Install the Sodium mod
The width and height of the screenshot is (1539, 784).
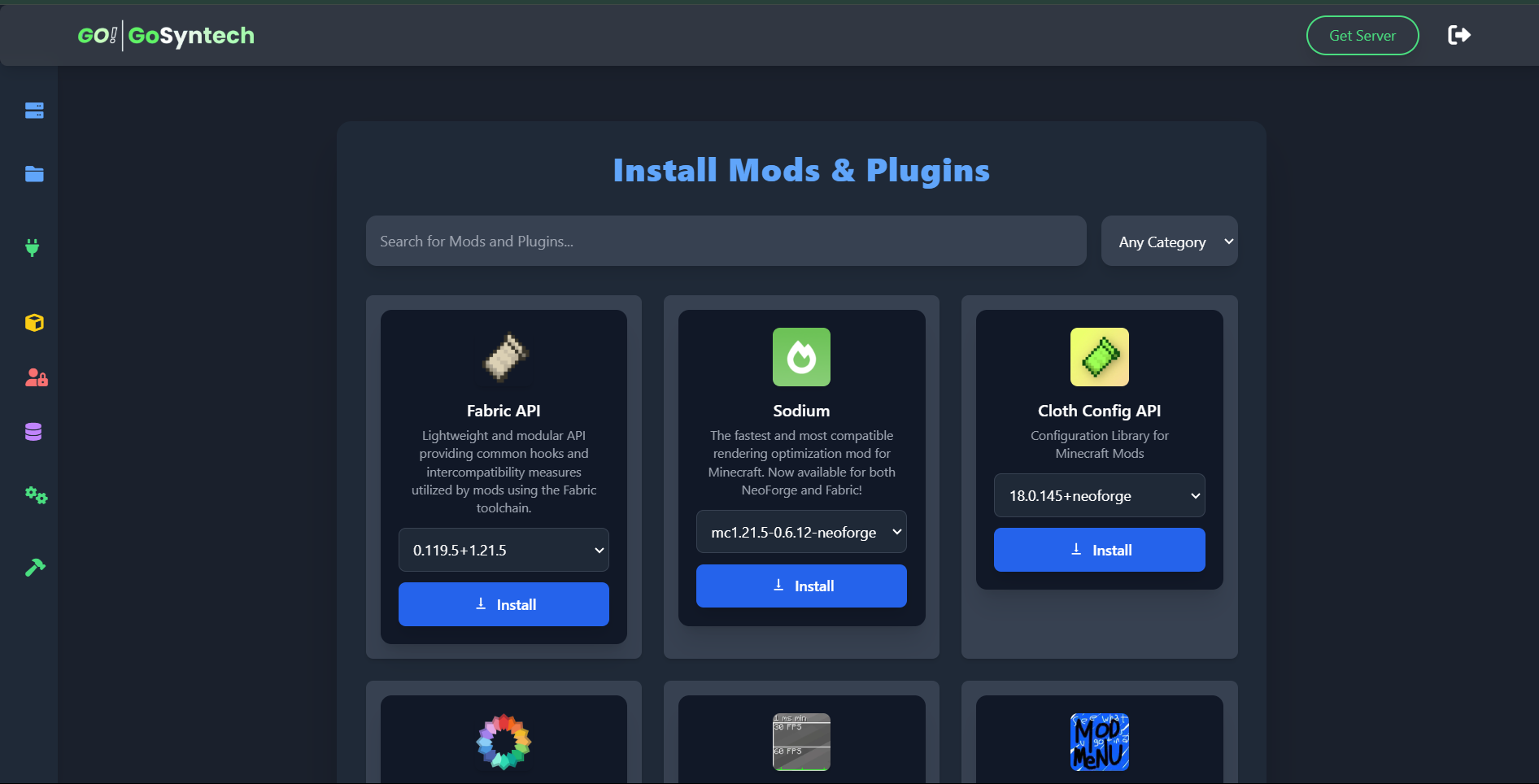tap(801, 586)
